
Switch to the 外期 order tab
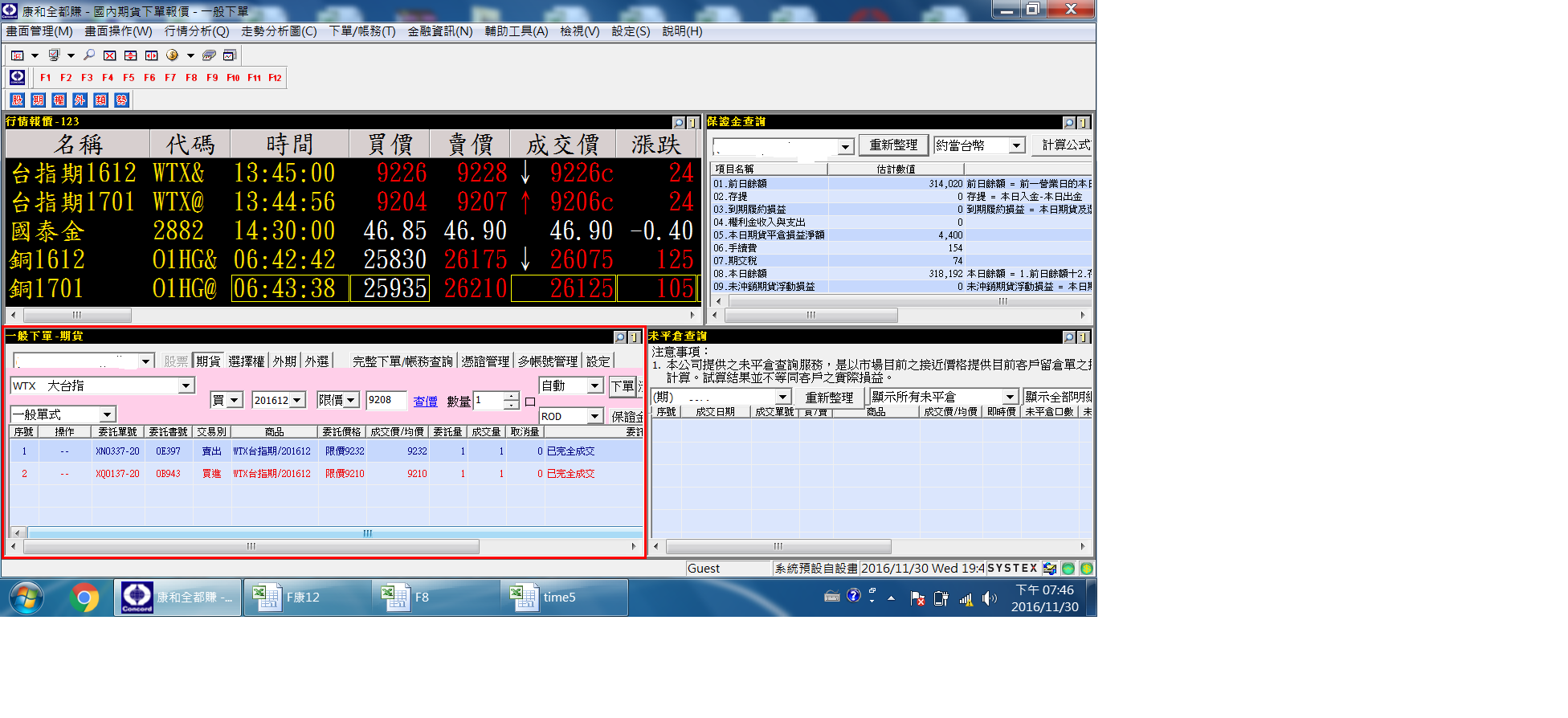point(285,361)
